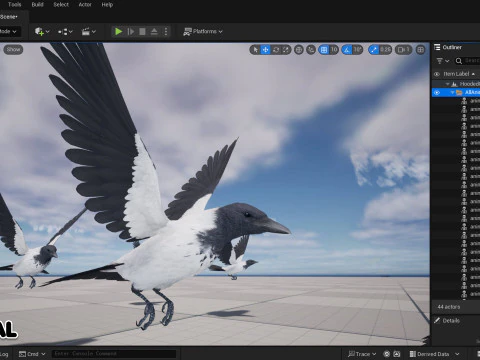Image resolution: width=480 pixels, height=360 pixels.
Task: Open play options three-dot menu
Action: [166, 31]
